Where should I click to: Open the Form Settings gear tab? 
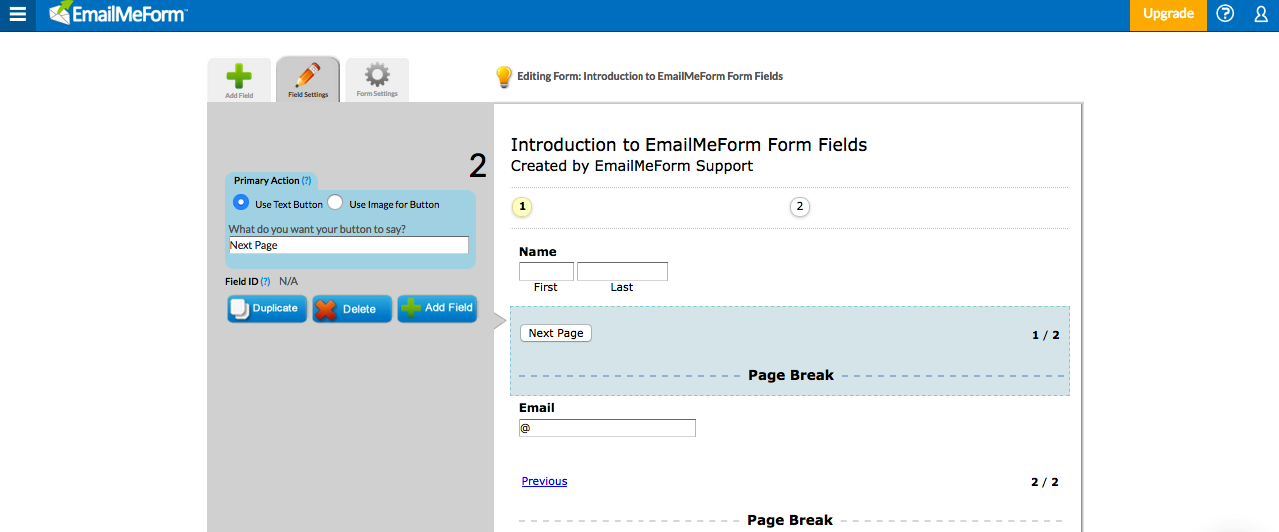pyautogui.click(x=377, y=80)
